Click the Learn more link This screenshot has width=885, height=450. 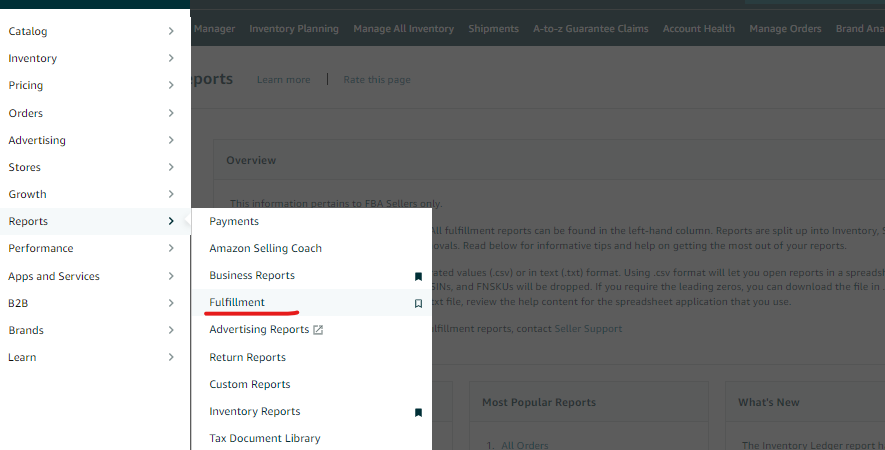click(283, 80)
